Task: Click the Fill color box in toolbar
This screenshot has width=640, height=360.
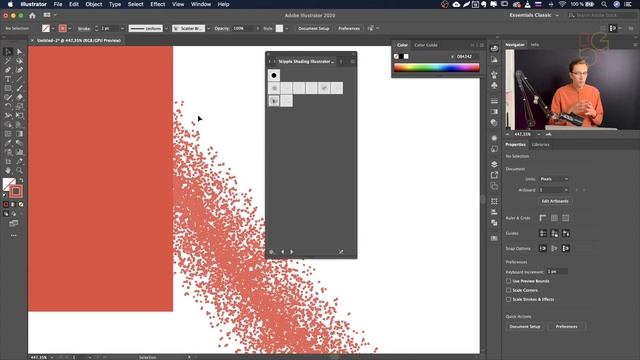Action: 8,184
